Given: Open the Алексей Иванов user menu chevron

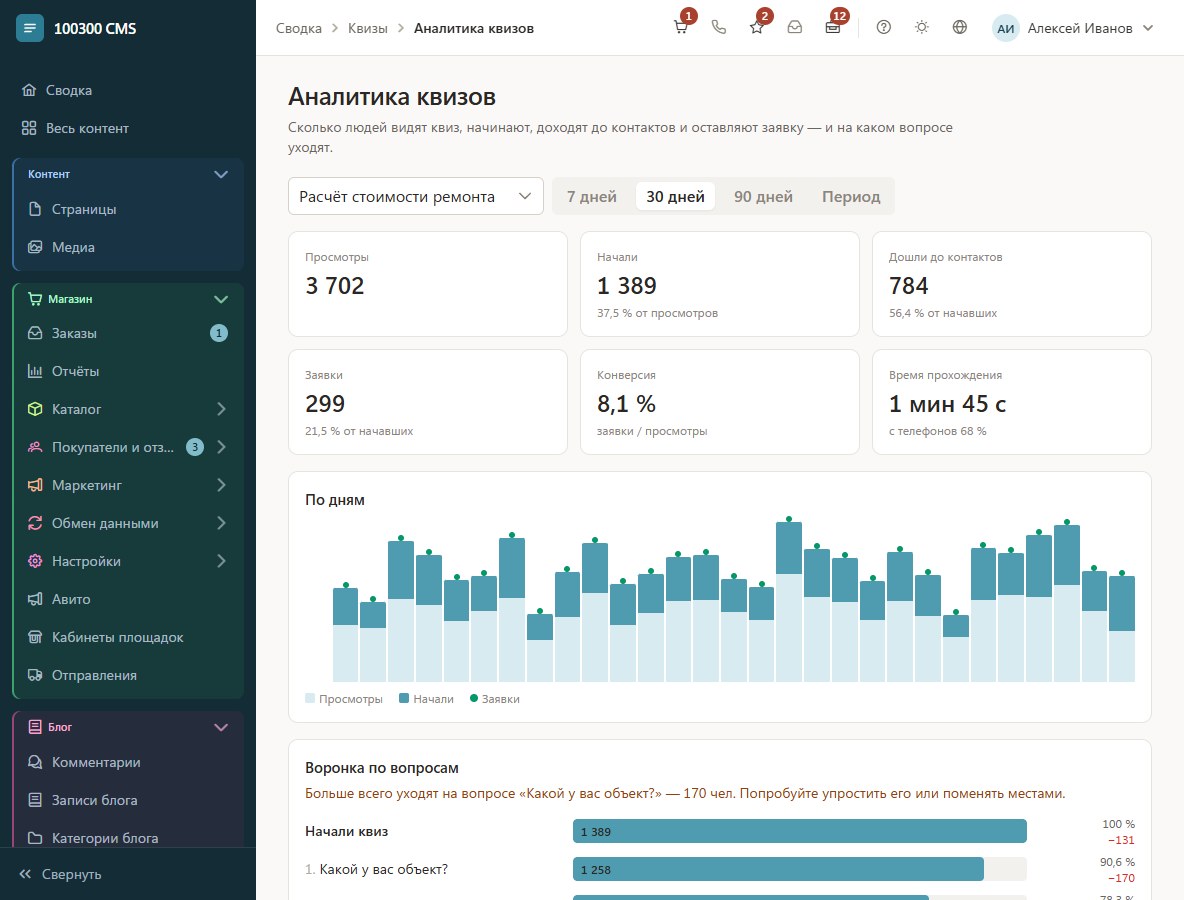Looking at the screenshot, I should [1148, 28].
